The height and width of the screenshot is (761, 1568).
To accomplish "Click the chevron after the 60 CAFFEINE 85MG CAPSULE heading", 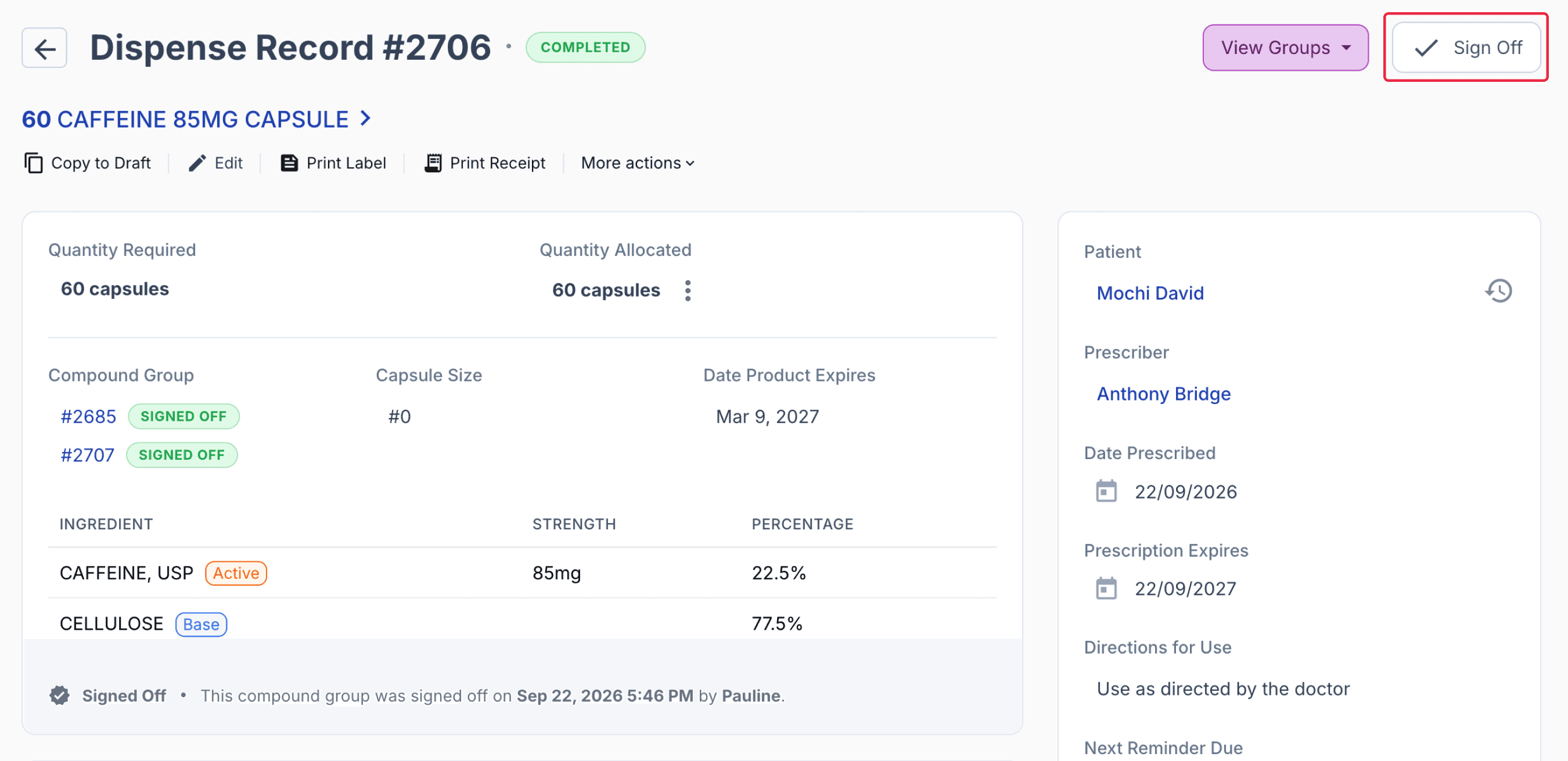I will 365,118.
